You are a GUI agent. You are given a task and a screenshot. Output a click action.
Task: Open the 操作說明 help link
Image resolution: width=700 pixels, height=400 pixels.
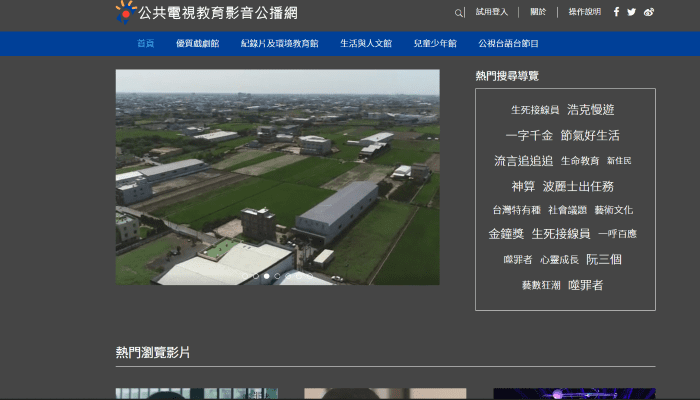[585, 12]
